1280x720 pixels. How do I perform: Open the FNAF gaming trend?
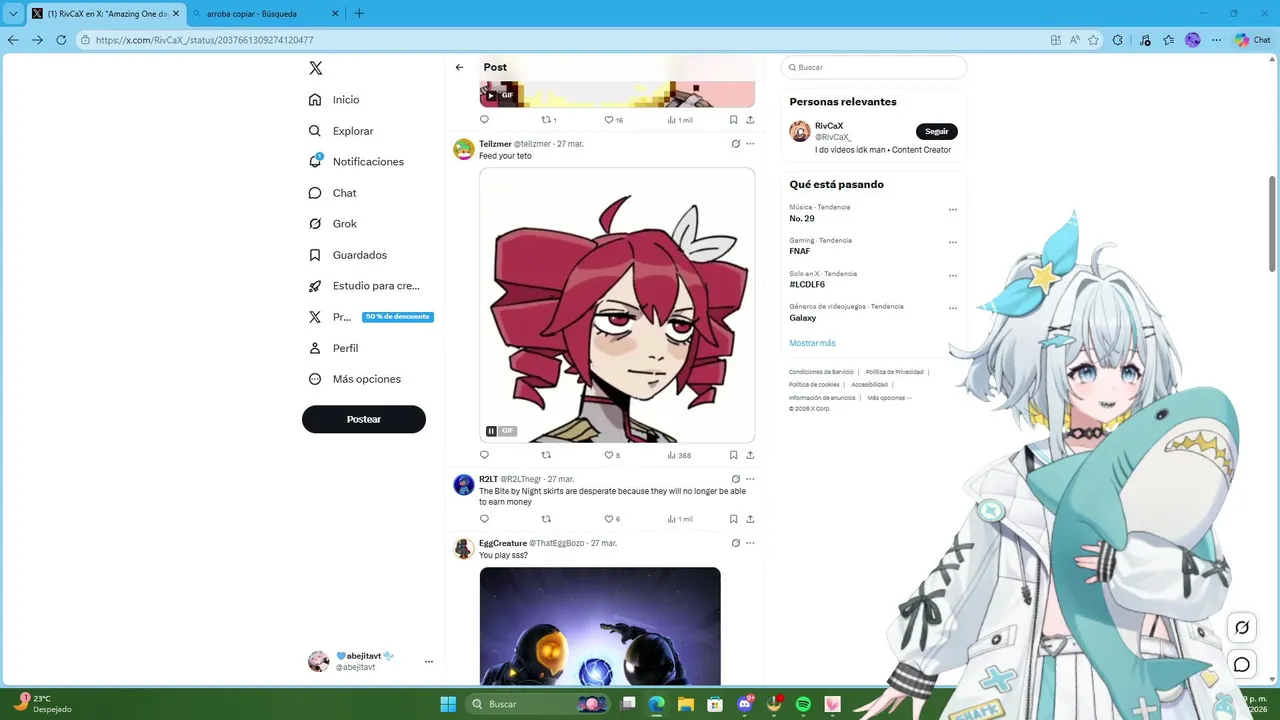click(800, 251)
